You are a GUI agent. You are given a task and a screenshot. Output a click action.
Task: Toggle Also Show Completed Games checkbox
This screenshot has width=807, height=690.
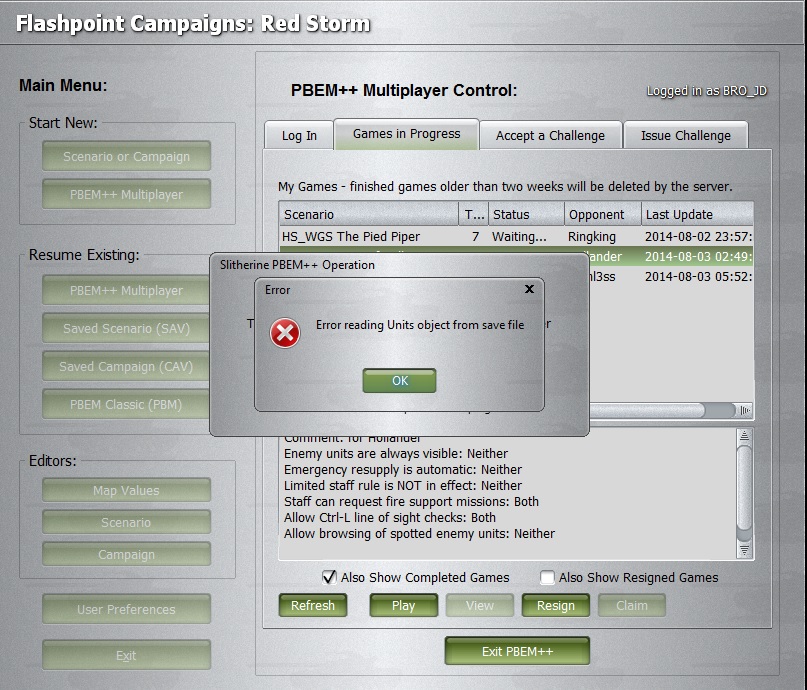tap(329, 577)
